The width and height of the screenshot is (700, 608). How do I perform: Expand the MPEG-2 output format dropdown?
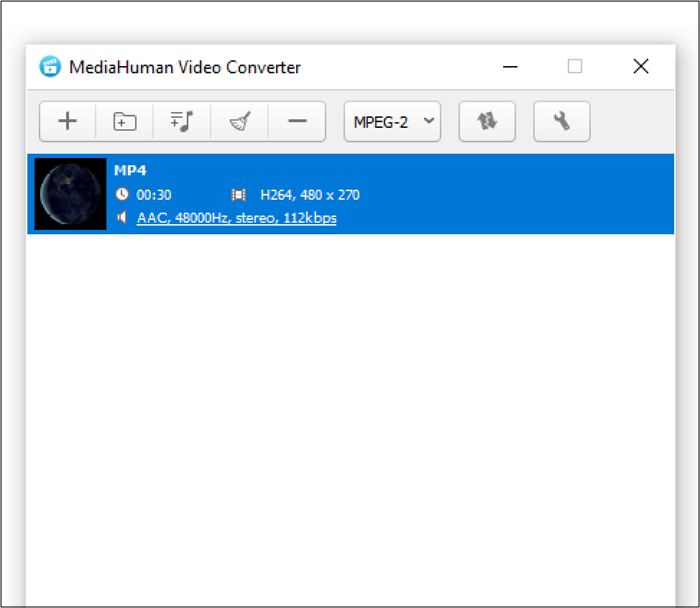[392, 122]
